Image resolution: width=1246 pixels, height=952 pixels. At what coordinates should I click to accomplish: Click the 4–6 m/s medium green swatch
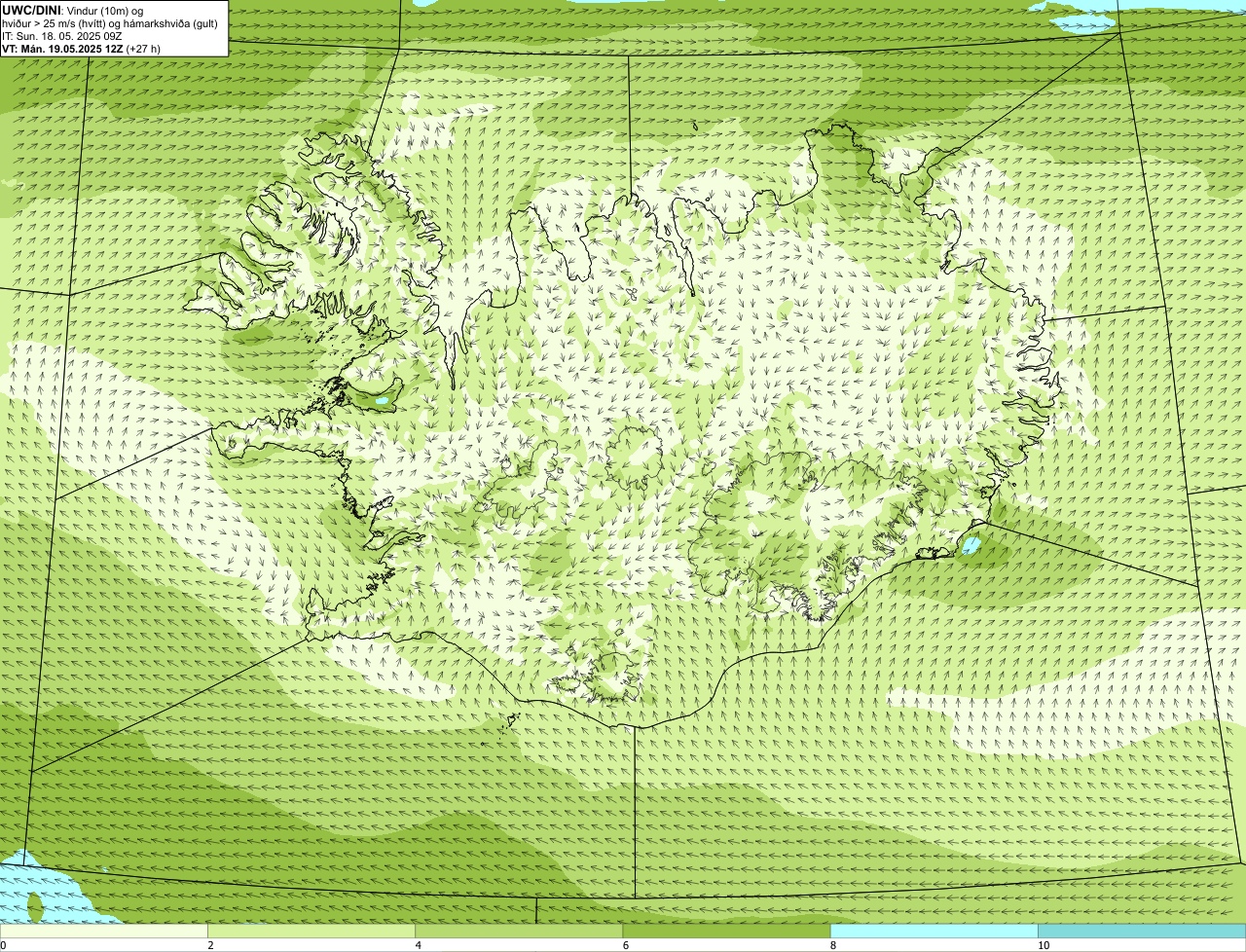pos(518,932)
